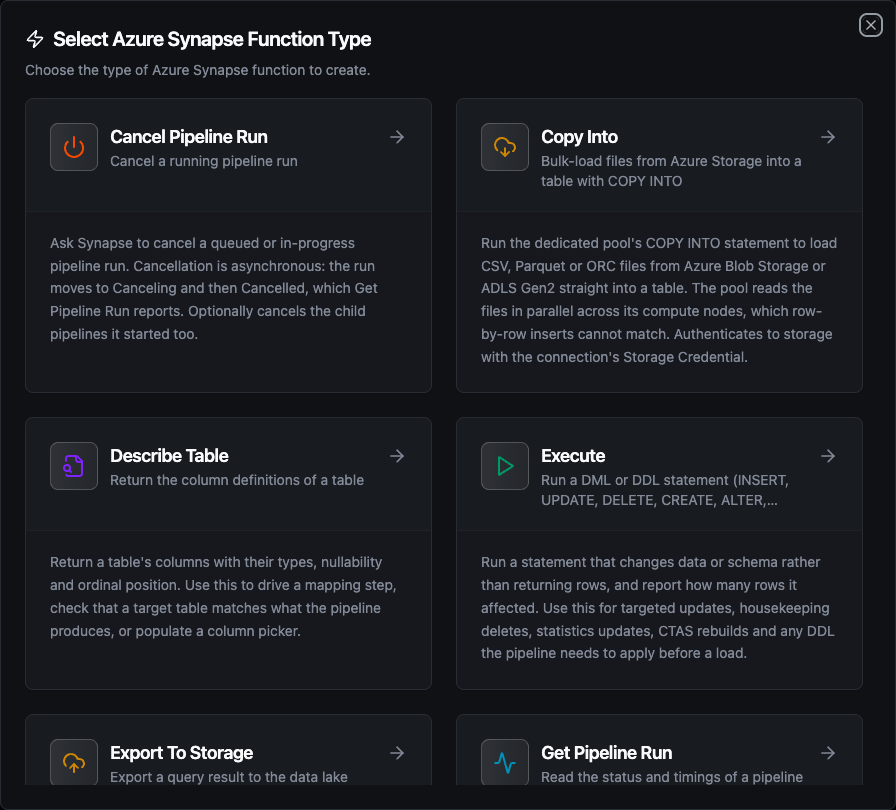
Task: Click the lightning bolt icon beside dialog title
Action: [x=35, y=39]
